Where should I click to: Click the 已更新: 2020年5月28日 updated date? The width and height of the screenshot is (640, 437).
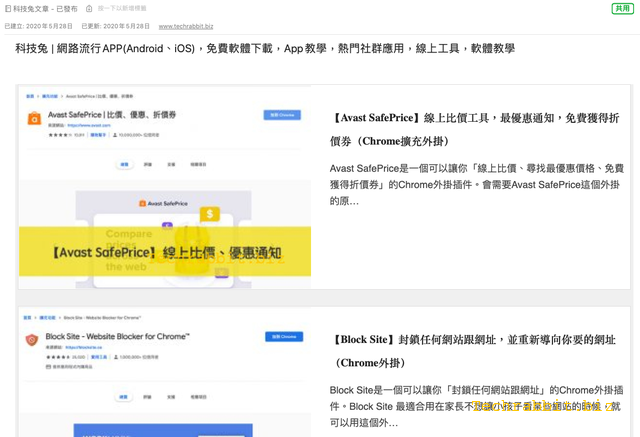point(116,26)
